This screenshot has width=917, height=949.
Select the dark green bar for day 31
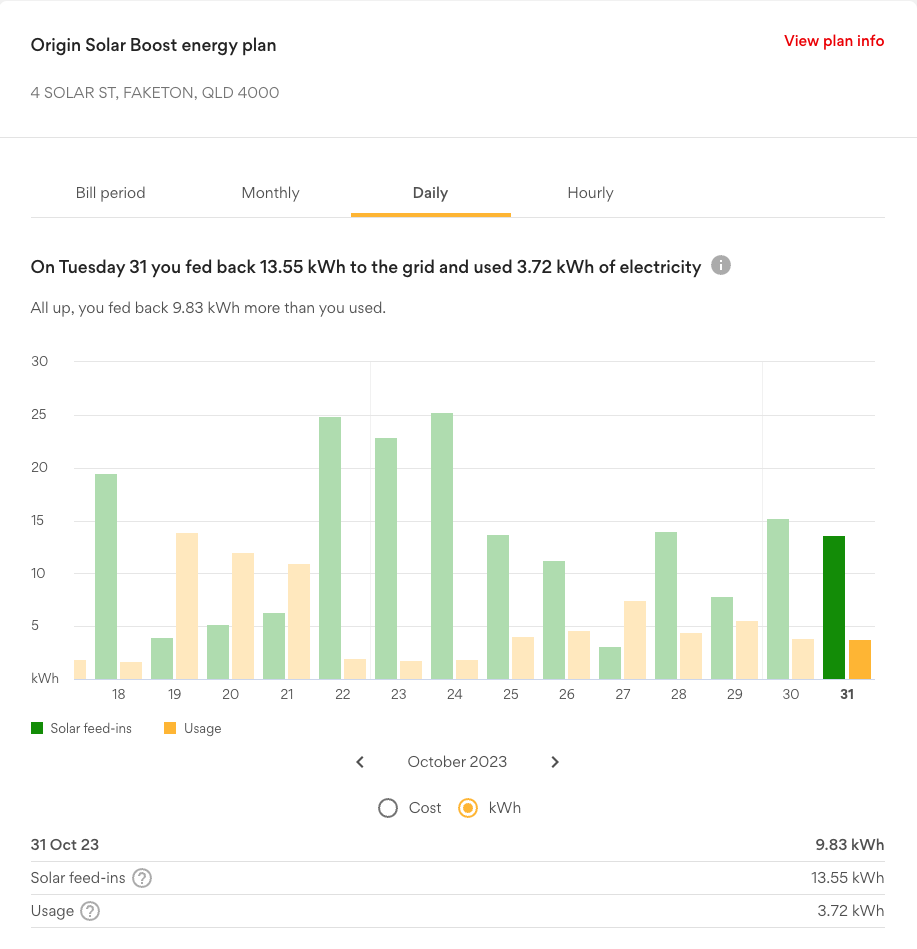tap(832, 605)
